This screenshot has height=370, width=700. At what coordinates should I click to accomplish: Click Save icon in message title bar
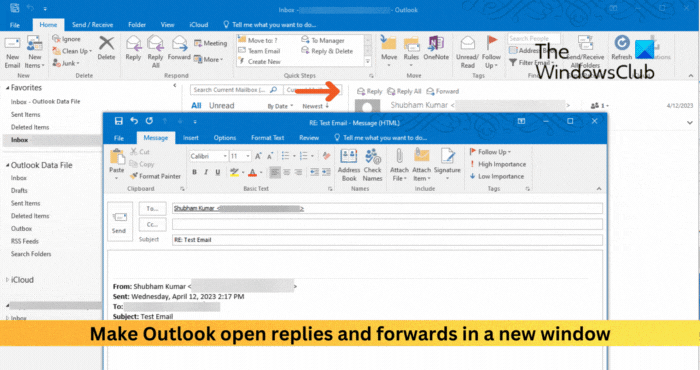118,121
